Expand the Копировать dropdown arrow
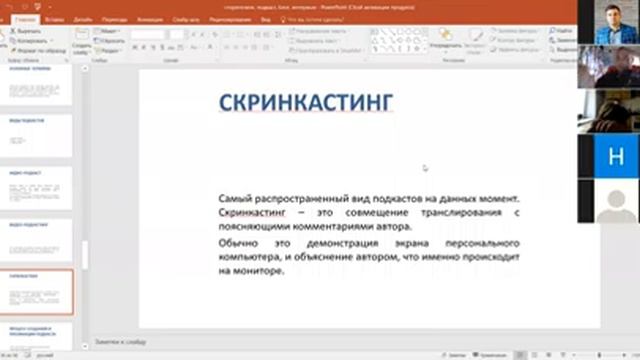 click(x=52, y=41)
